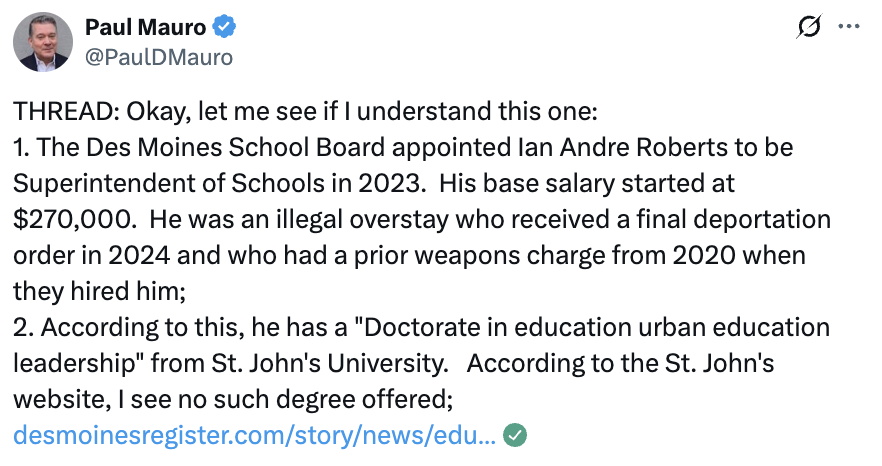
Task: Click the Grok slashed-circle icon
Action: click(x=807, y=29)
